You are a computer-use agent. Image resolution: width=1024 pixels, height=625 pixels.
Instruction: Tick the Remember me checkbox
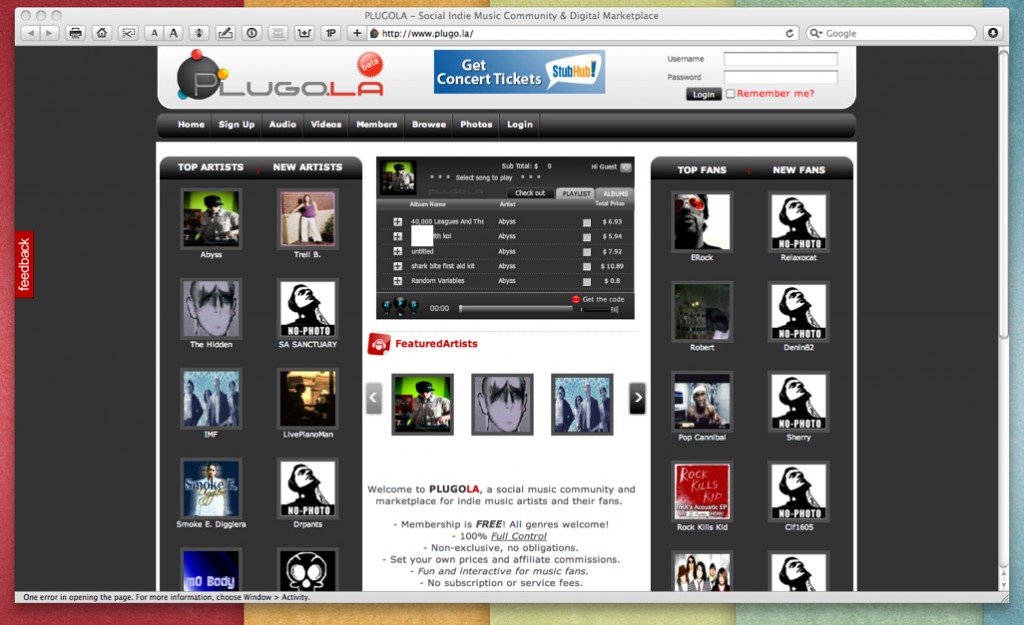(x=730, y=94)
